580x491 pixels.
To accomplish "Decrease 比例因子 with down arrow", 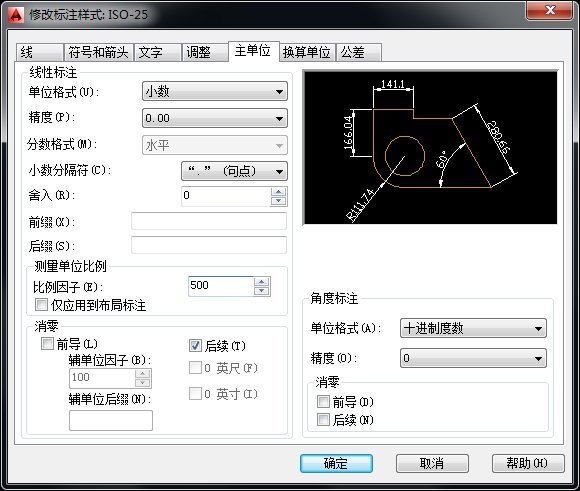I will click(x=262, y=291).
